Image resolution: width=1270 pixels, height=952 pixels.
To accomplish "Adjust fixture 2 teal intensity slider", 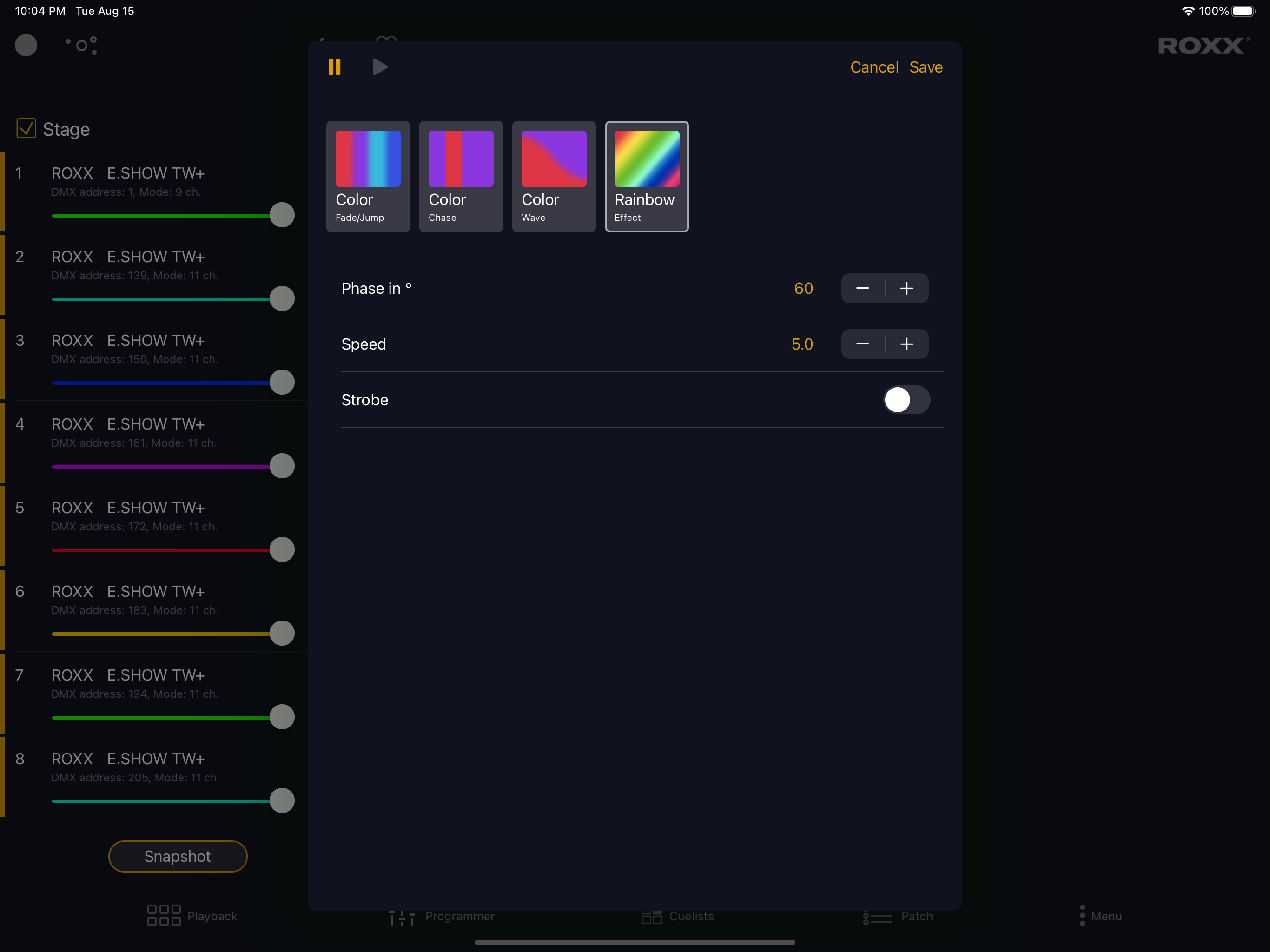I will (173, 298).
